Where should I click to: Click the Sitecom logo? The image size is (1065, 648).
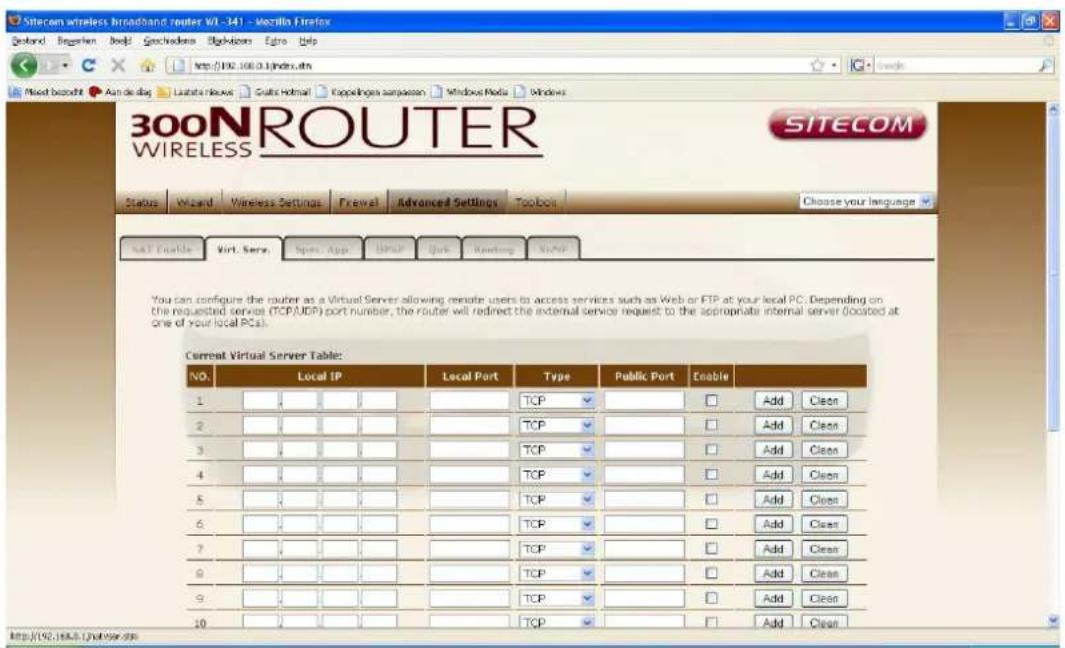[847, 124]
